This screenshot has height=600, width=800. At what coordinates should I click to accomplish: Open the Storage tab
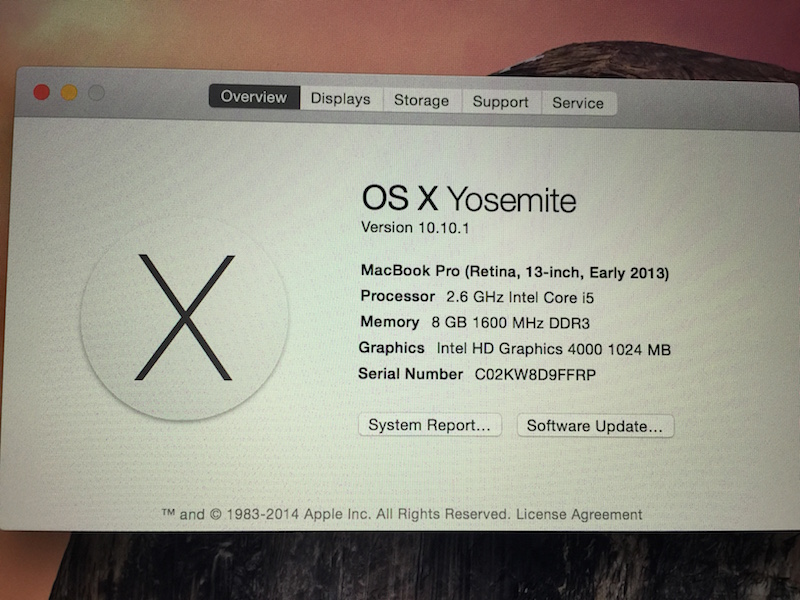click(x=421, y=100)
